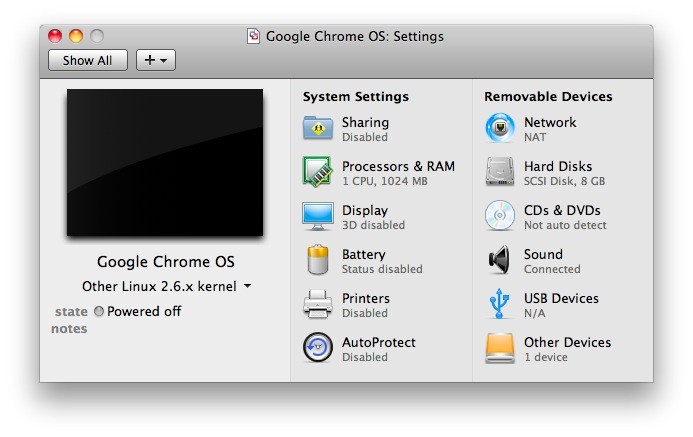Open the Hard Disks drive icon
Image resolution: width=693 pixels, height=437 pixels.
pyautogui.click(x=500, y=171)
